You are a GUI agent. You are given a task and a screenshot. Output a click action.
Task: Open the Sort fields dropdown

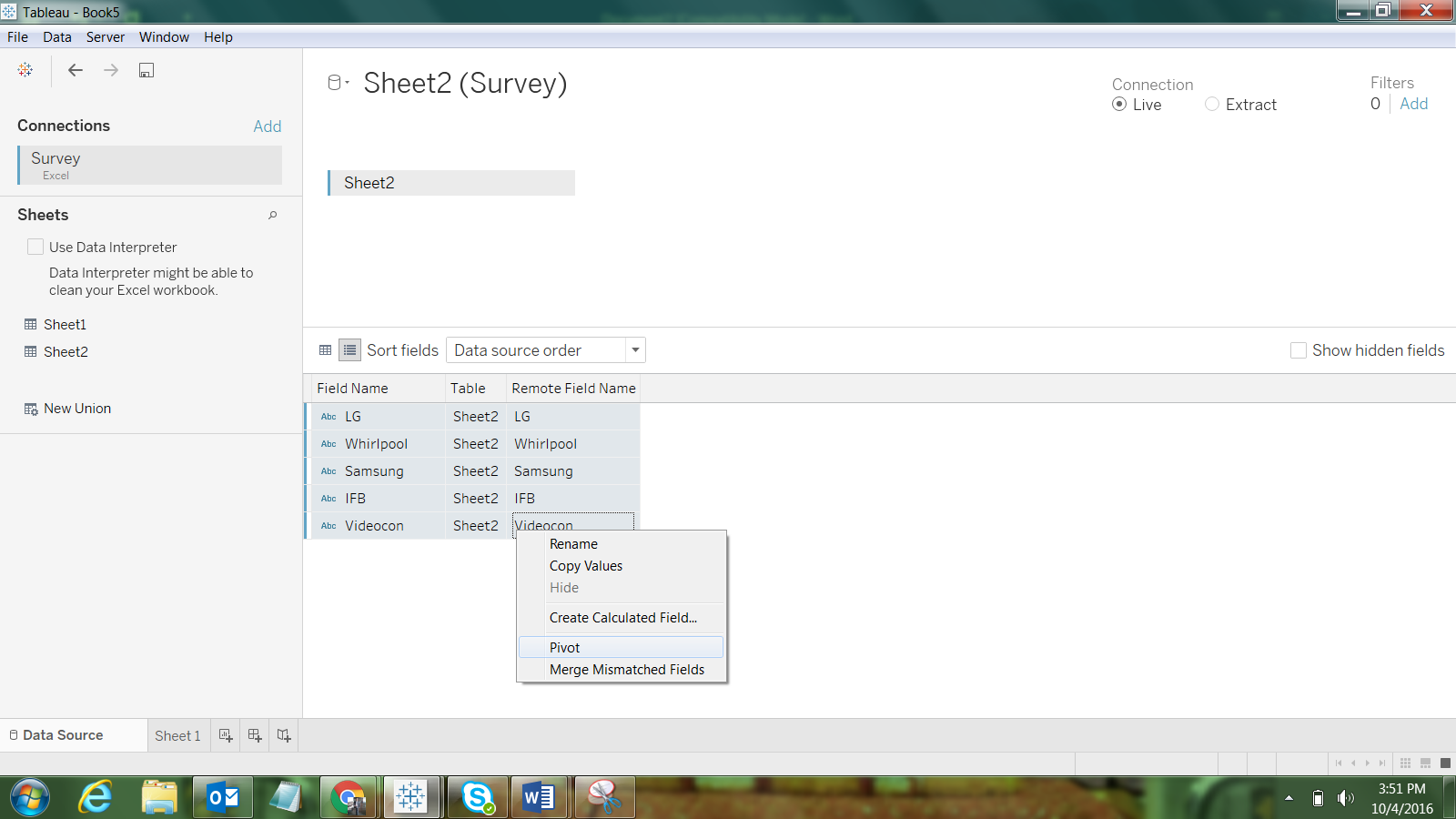point(546,350)
